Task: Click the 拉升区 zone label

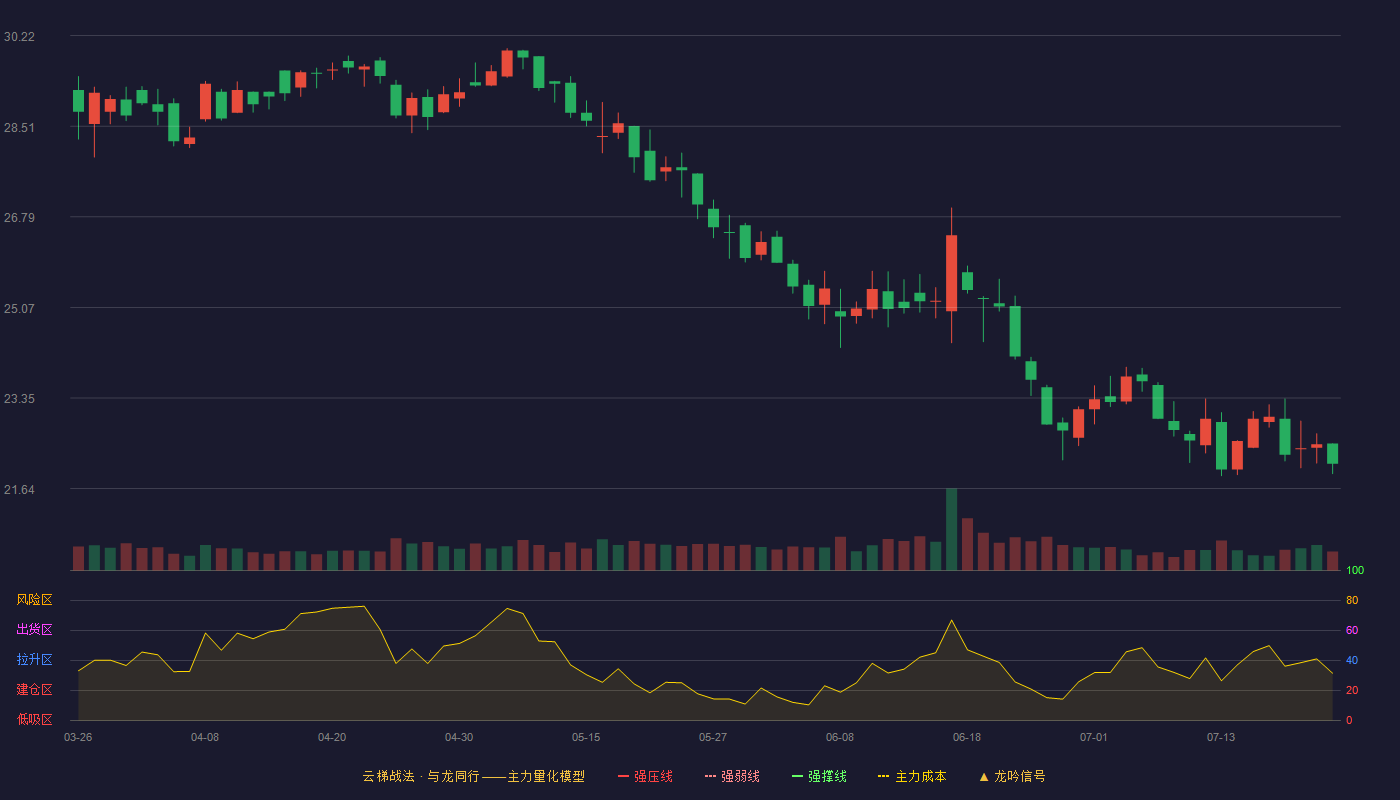Action: 34,660
